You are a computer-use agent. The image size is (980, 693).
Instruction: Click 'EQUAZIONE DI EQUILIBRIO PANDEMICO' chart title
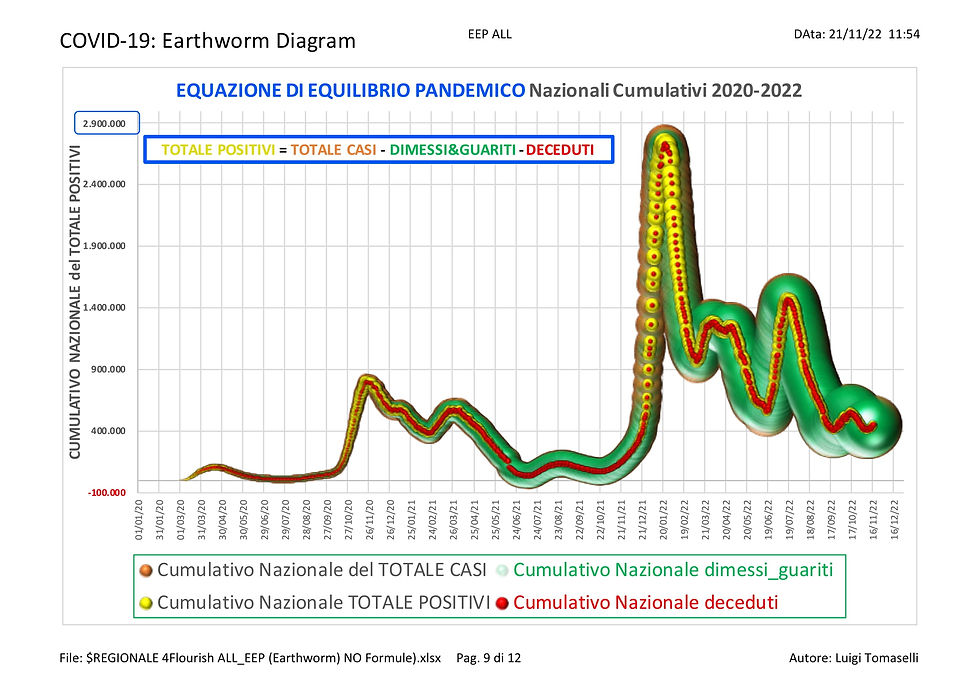350,91
